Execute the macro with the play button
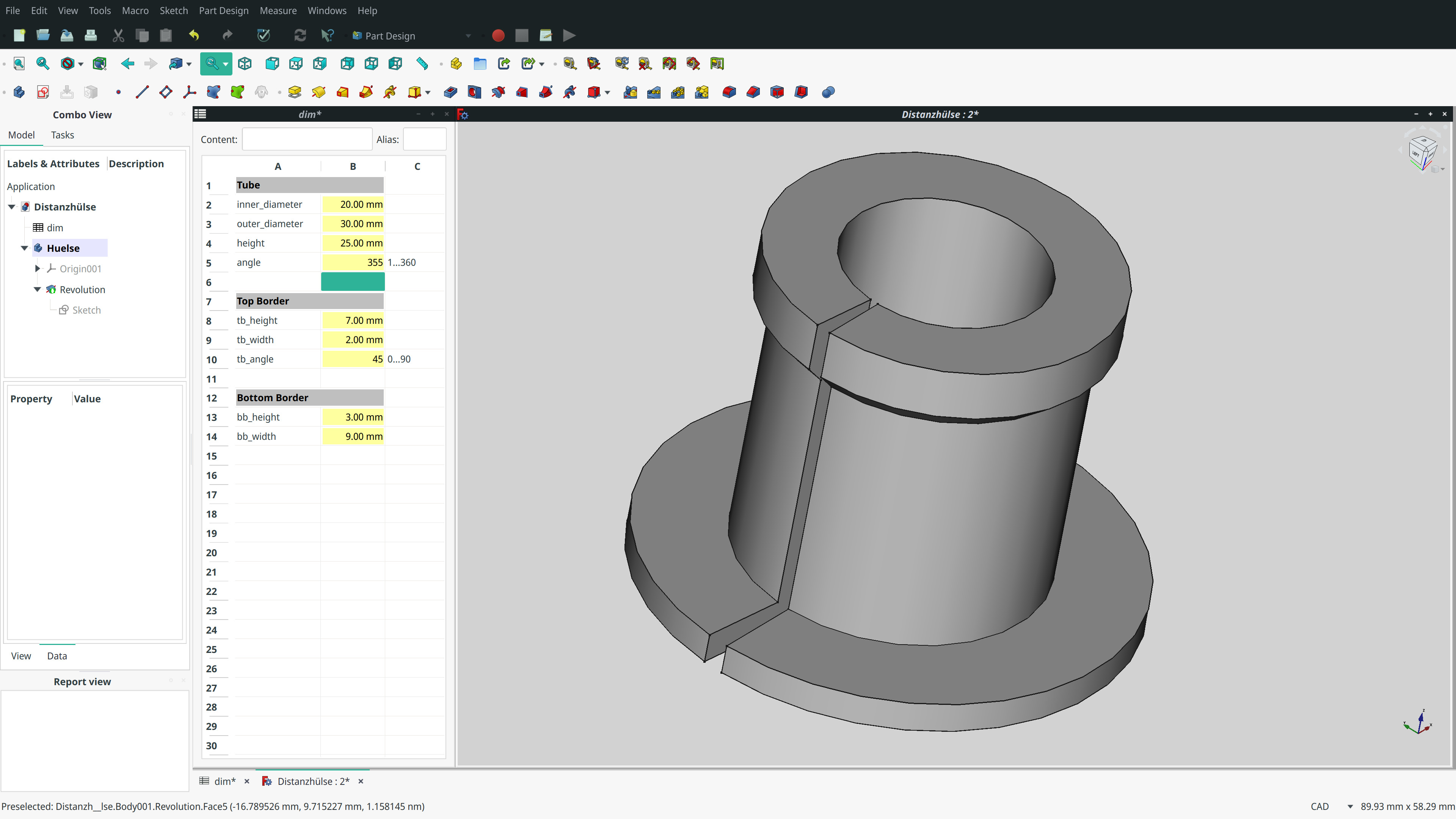 pos(569,36)
